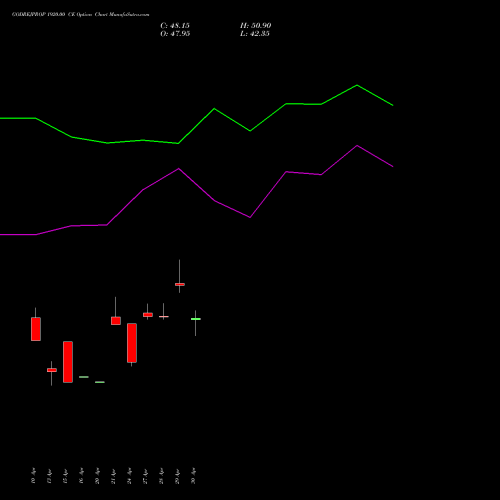500x500 pixels.
Task: Click the highest red candle above 29 Apr
Action: 180,284
